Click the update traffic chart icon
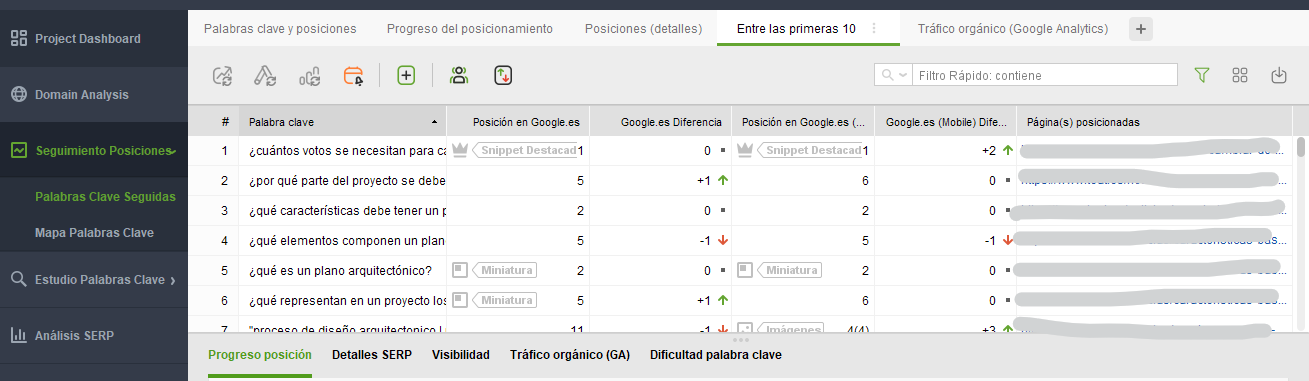The width and height of the screenshot is (1309, 381). pos(309,75)
